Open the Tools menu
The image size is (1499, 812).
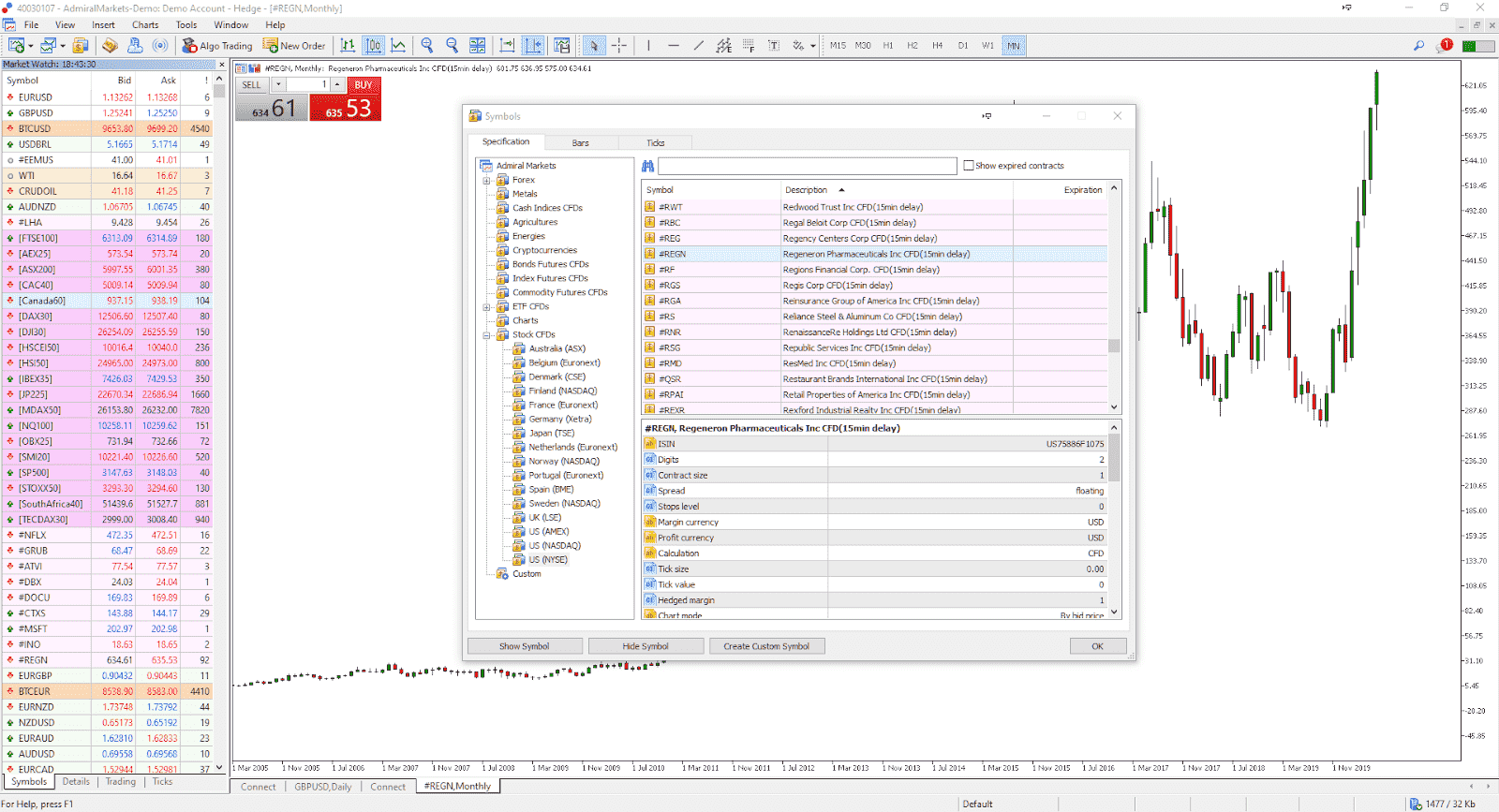point(186,25)
